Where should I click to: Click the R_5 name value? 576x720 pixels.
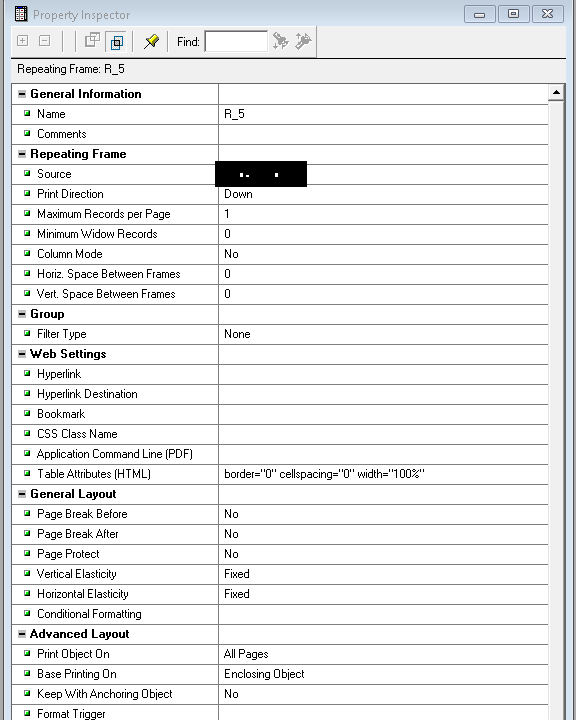[x=234, y=114]
